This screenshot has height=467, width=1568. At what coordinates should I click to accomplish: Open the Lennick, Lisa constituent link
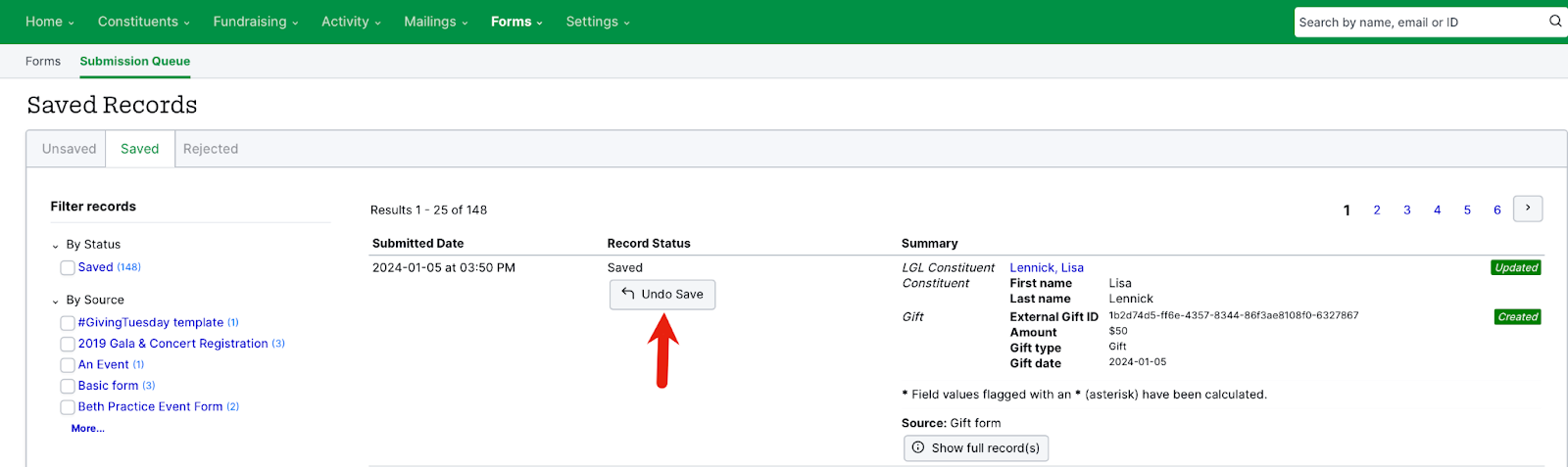1047,267
